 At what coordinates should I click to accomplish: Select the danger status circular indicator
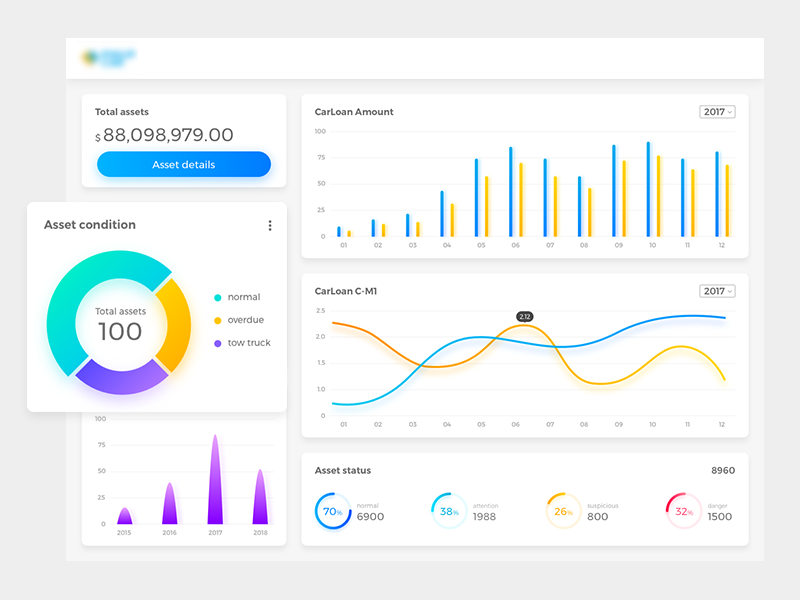pyautogui.click(x=682, y=510)
